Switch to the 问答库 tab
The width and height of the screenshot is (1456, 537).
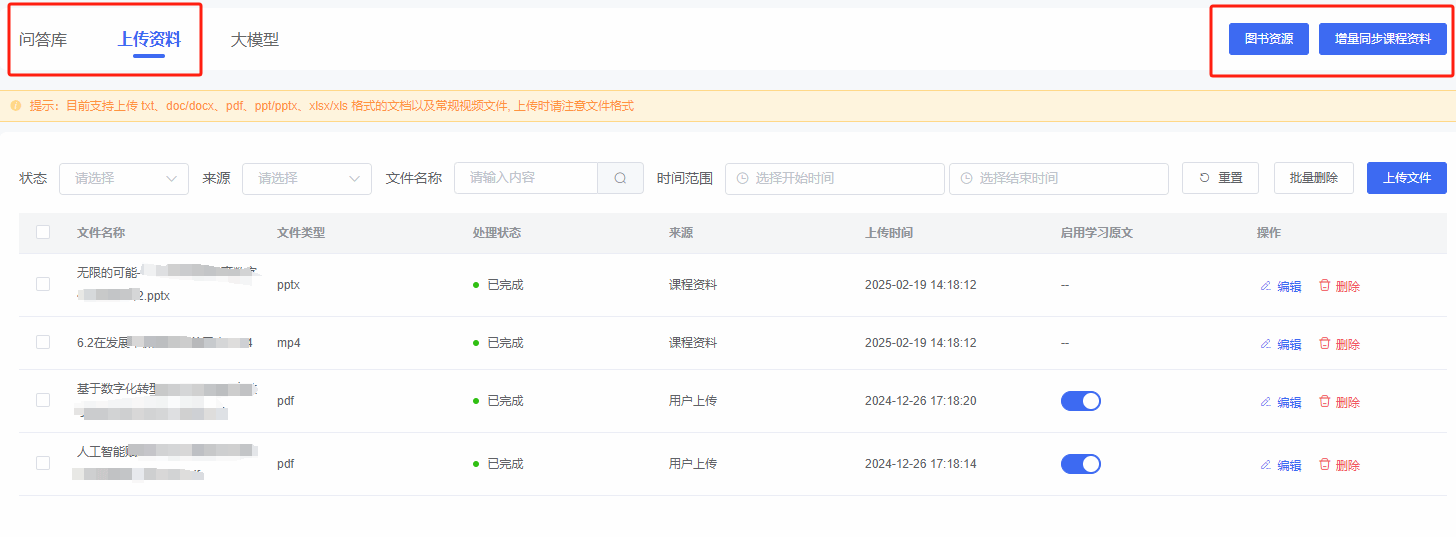(43, 40)
